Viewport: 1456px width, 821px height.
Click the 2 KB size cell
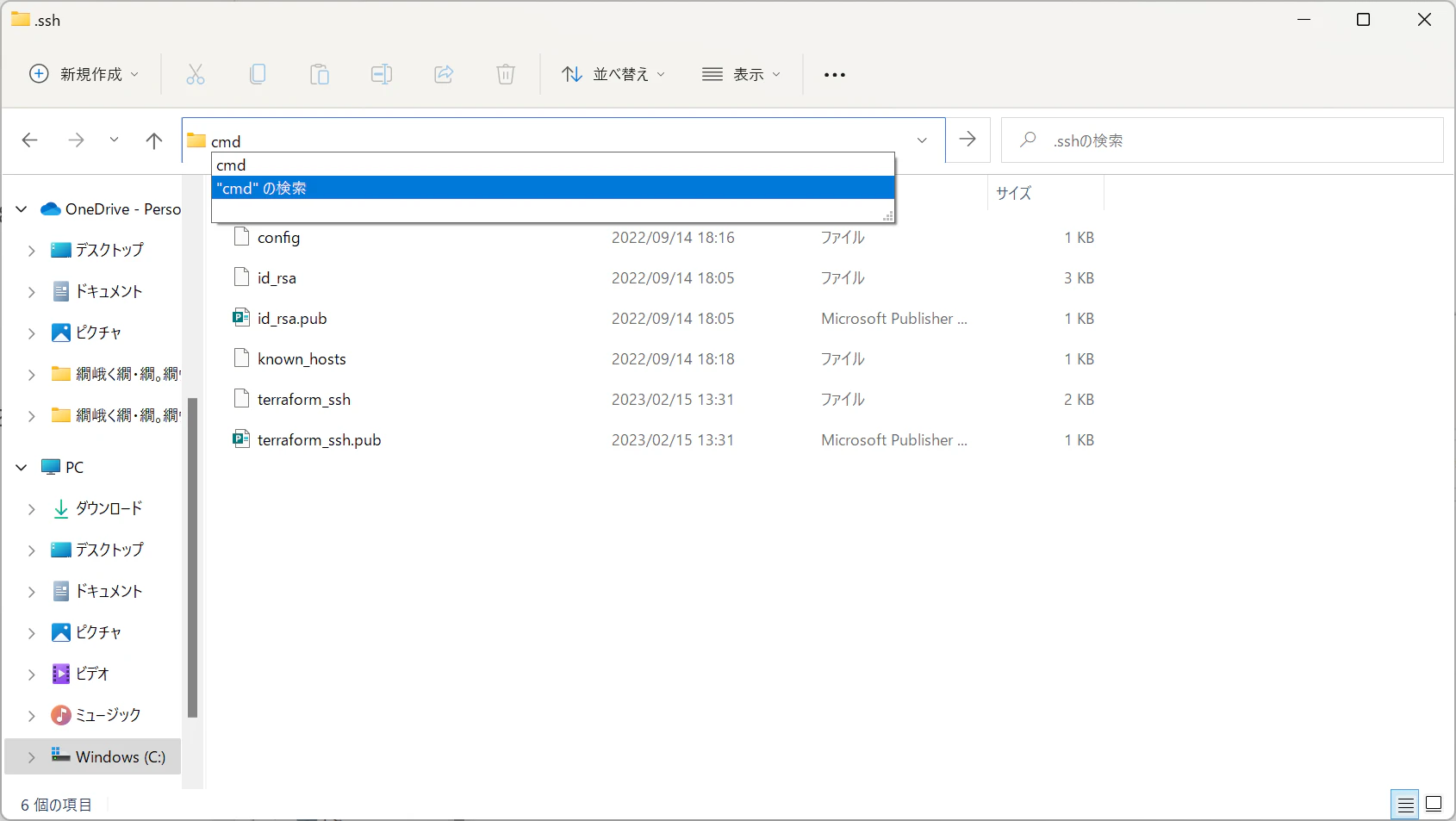[x=1079, y=400]
